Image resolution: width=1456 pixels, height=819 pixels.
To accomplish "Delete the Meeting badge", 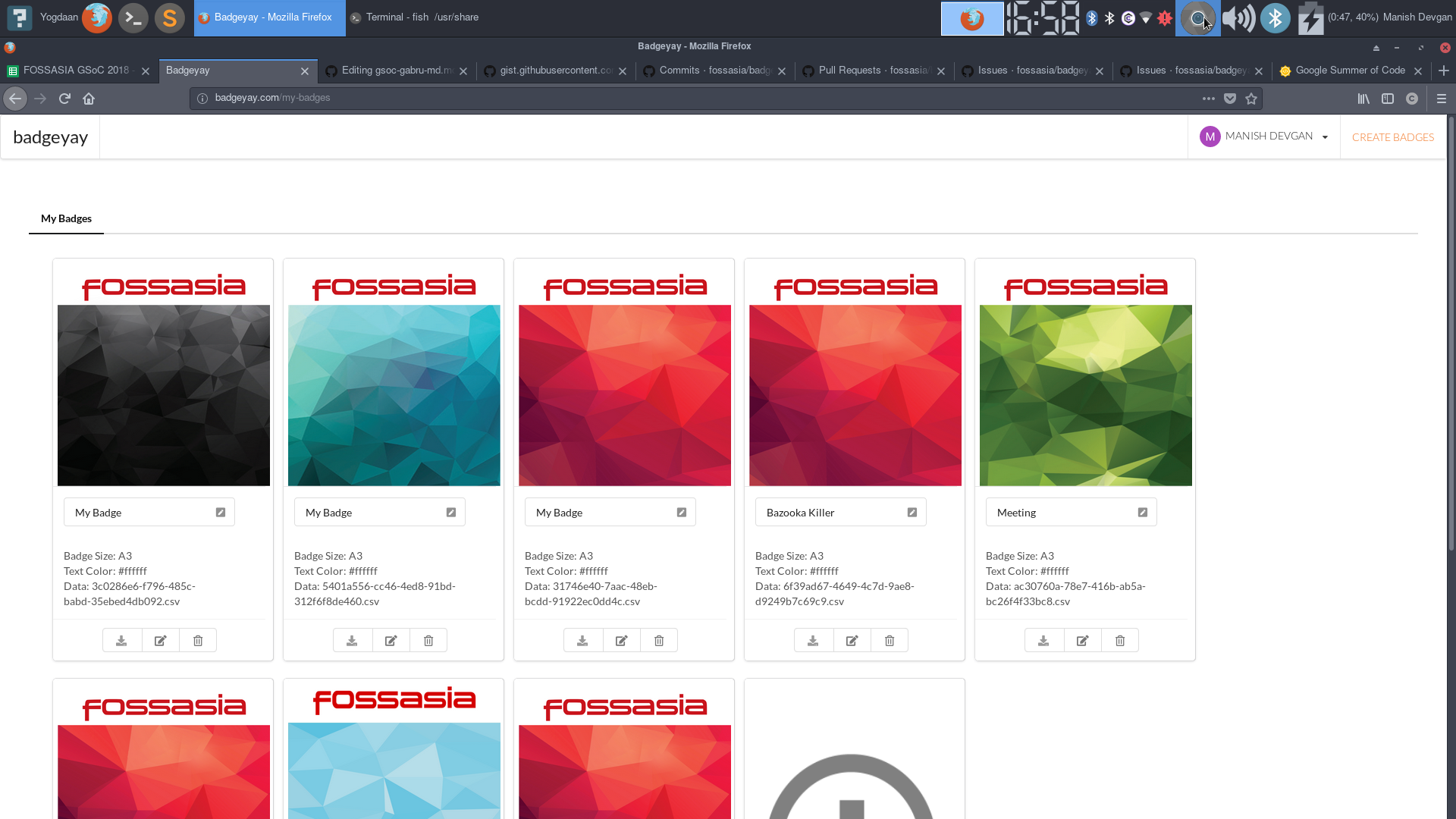I will pos(1120,641).
